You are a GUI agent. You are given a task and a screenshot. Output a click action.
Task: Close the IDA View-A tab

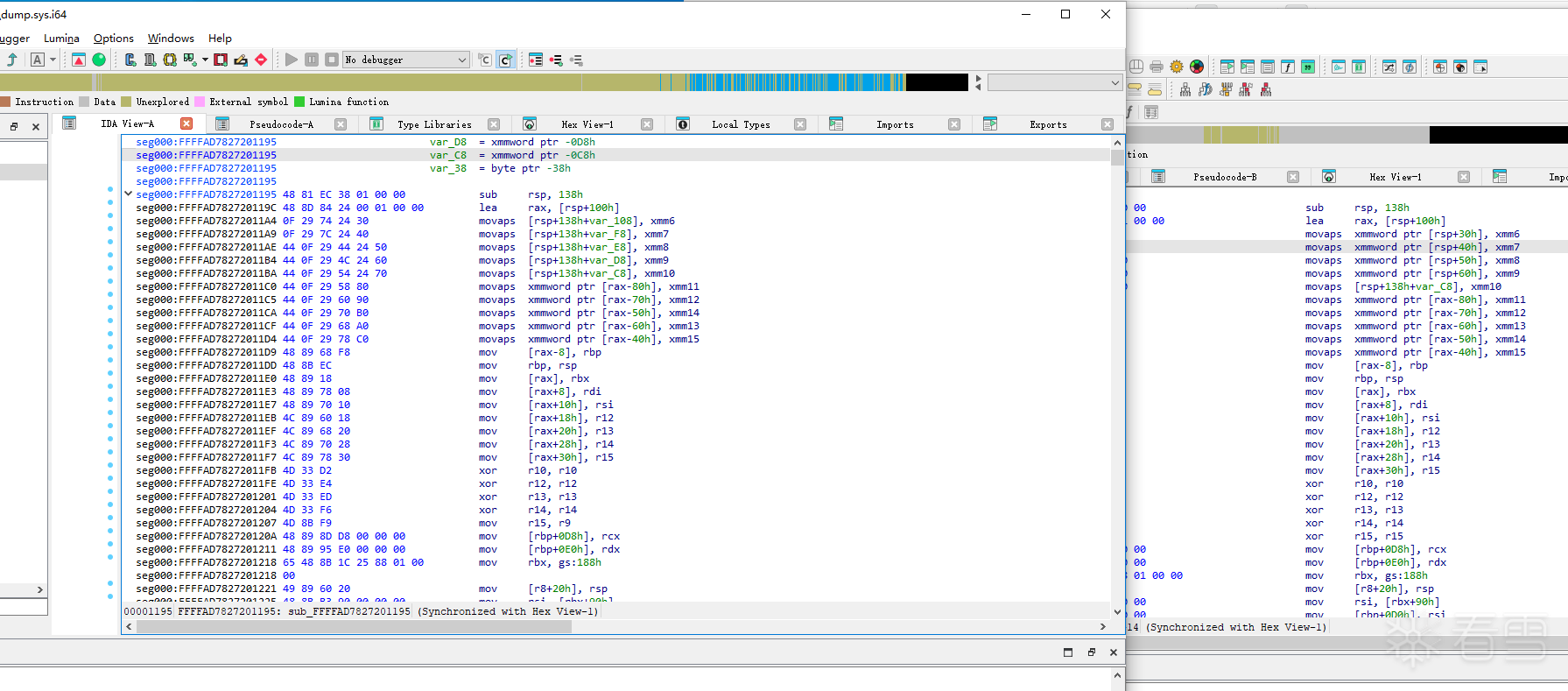tap(186, 123)
